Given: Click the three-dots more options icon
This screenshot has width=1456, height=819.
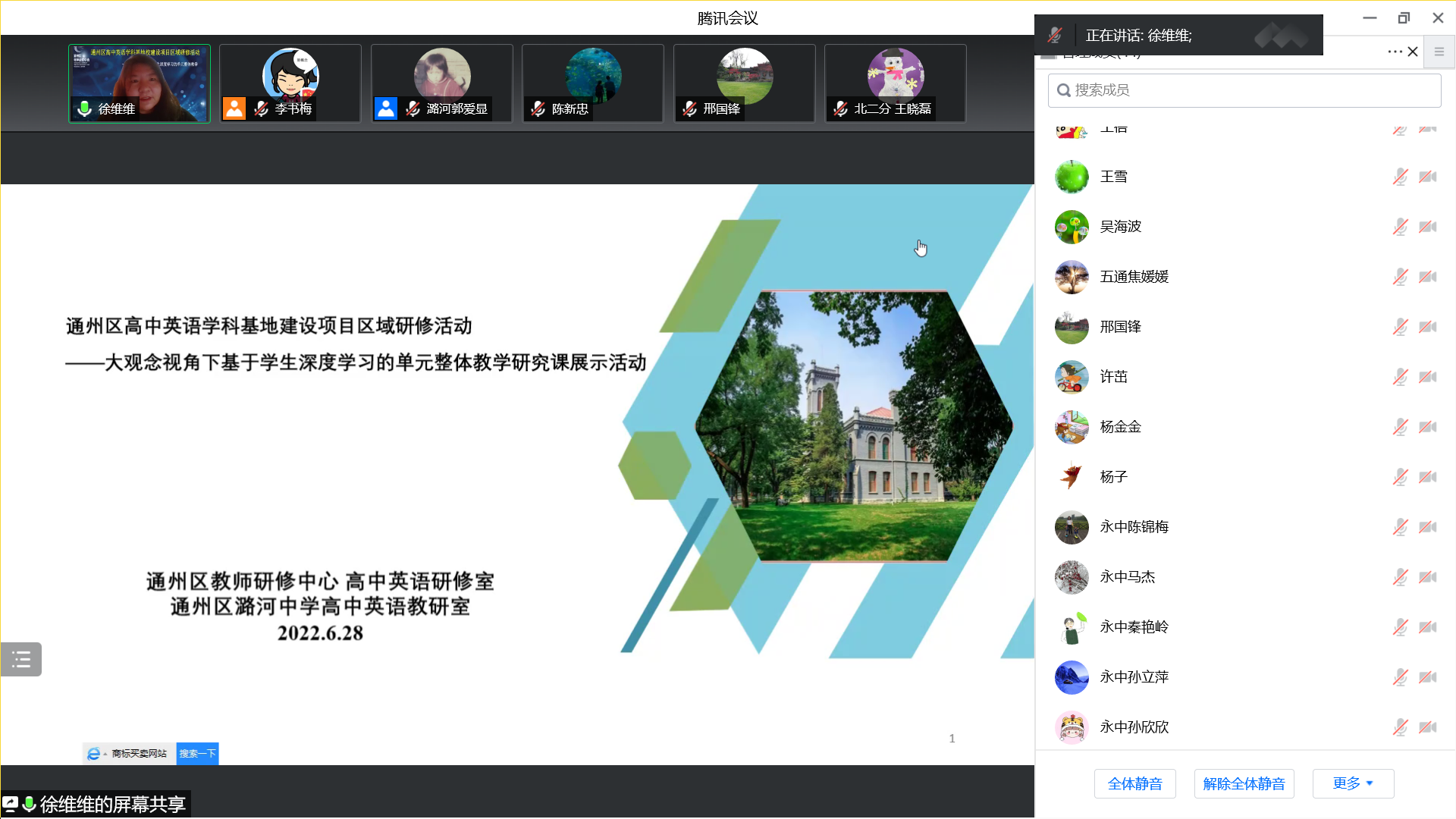Looking at the screenshot, I should pos(1395,52).
